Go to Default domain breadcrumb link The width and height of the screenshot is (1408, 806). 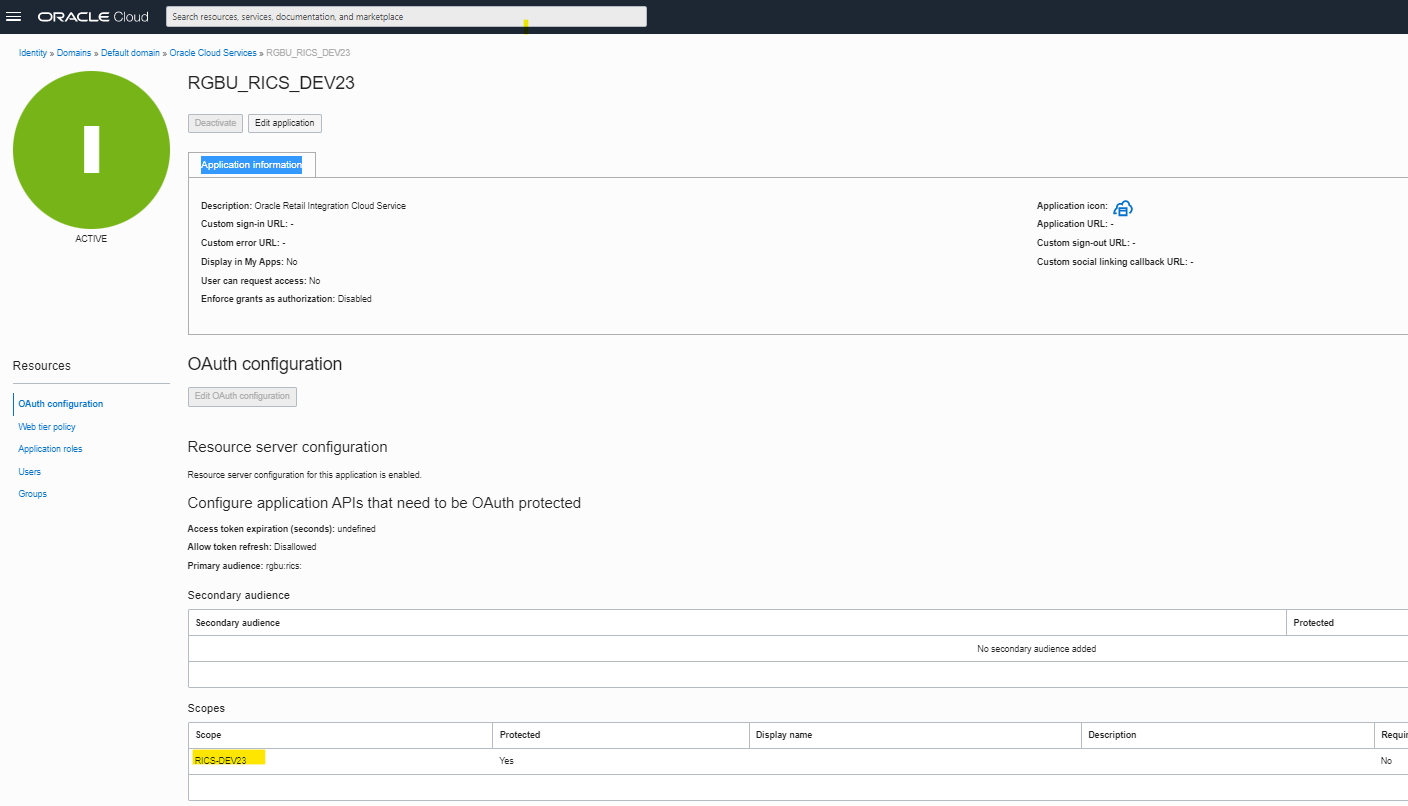(x=130, y=52)
